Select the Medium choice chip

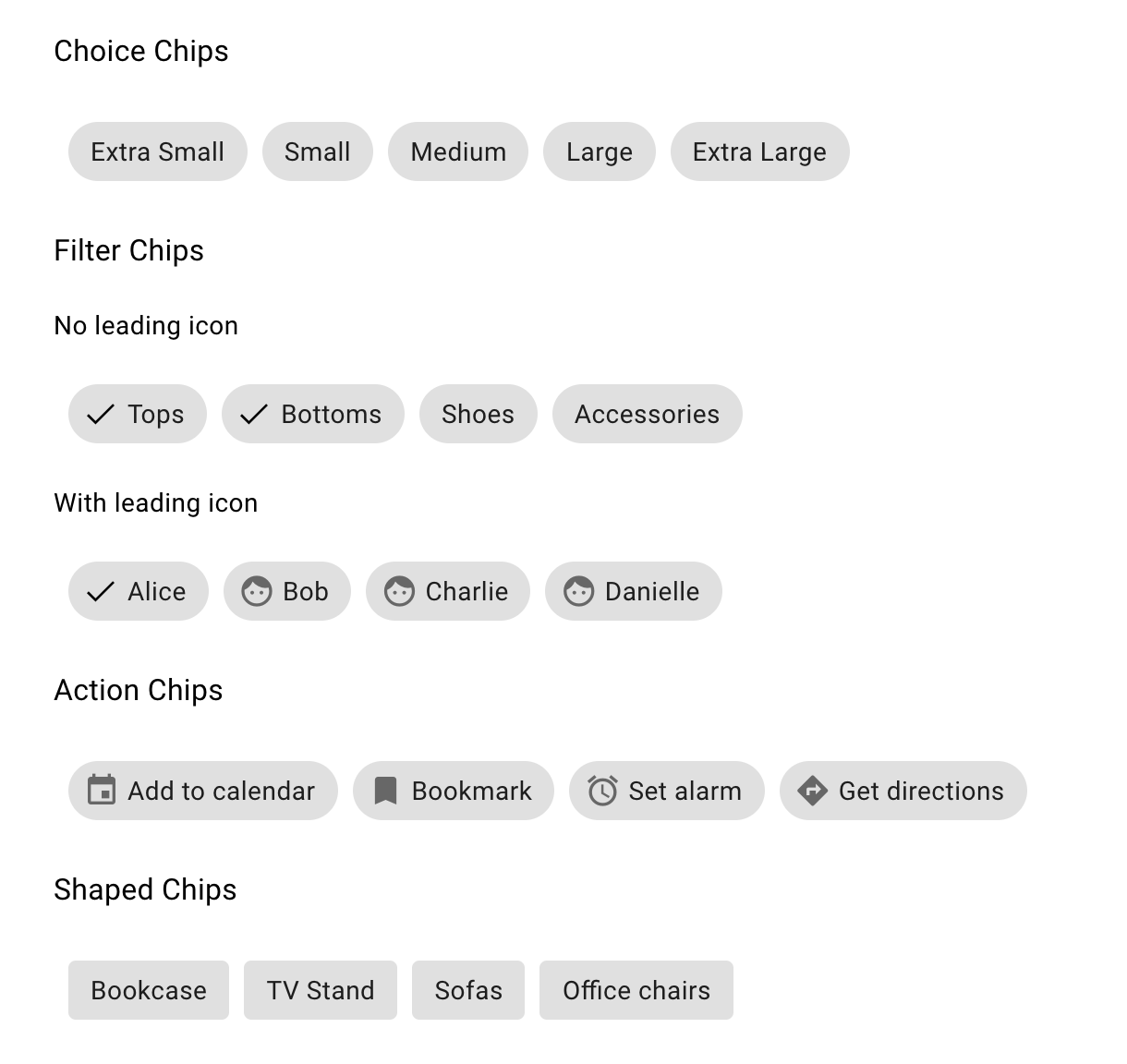457,151
